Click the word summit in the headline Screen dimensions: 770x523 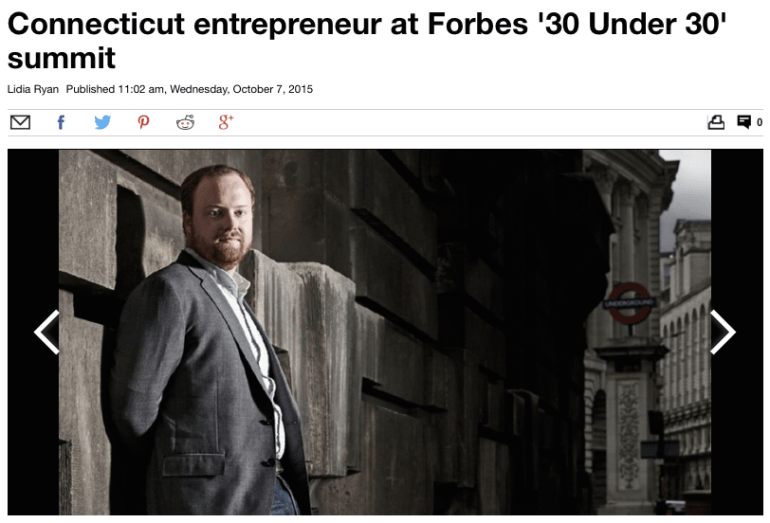tap(61, 58)
